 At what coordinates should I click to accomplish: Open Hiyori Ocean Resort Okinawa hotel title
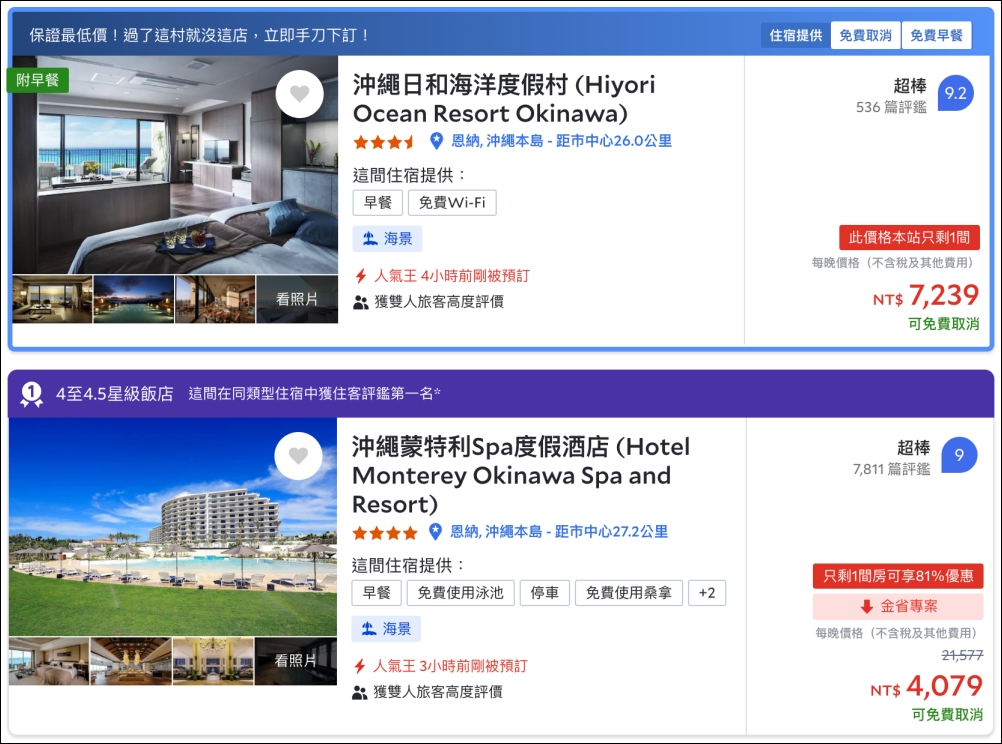pyautogui.click(x=504, y=98)
